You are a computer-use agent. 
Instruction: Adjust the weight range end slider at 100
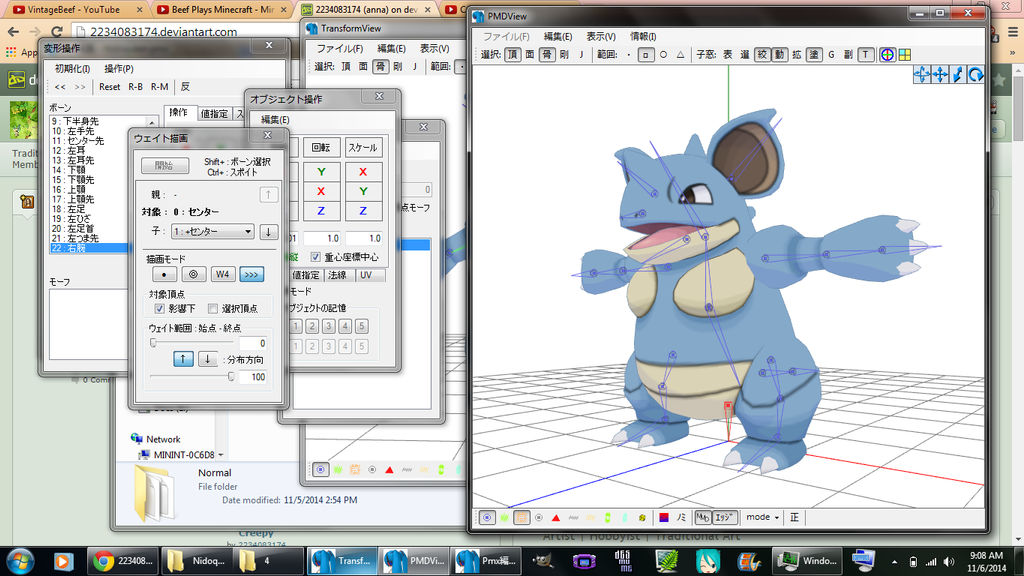(x=231, y=377)
